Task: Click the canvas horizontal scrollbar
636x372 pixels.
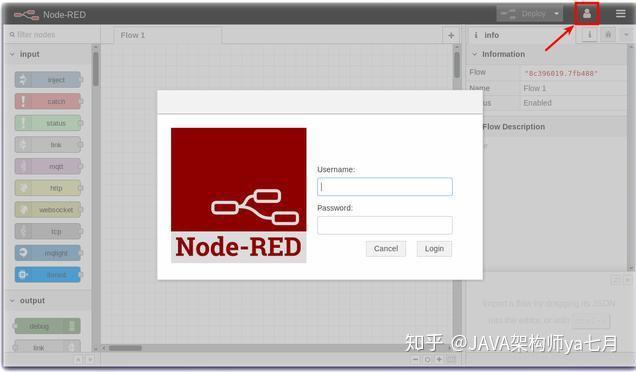Action: [125, 348]
